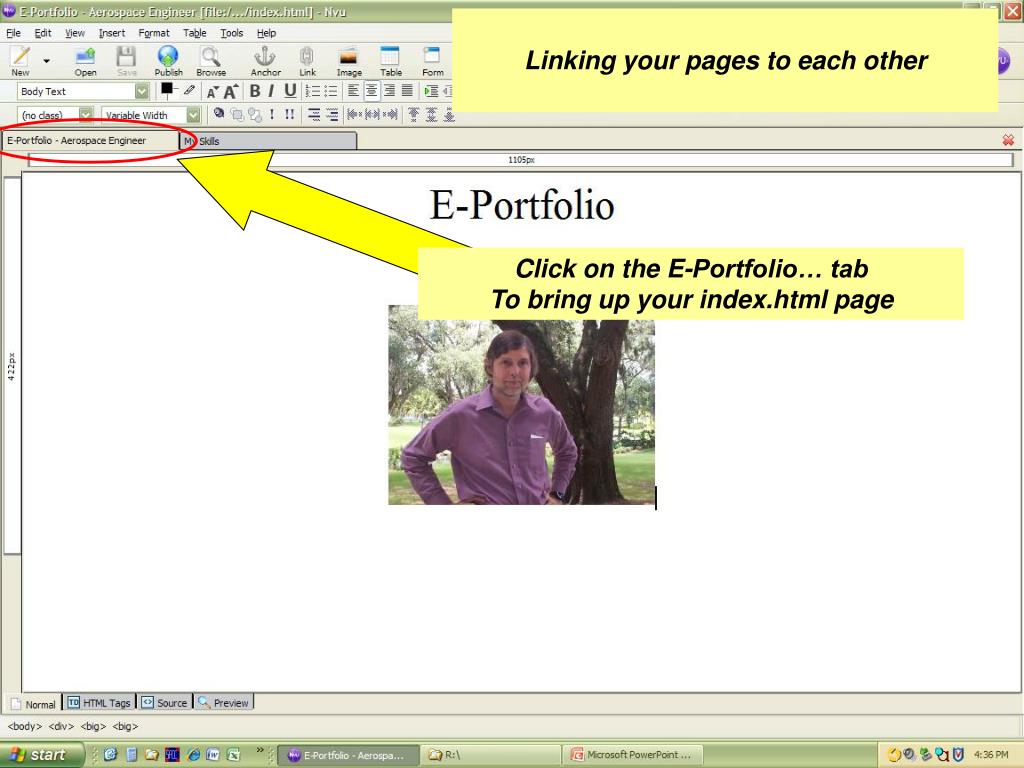Click the indent text icon

(431, 91)
